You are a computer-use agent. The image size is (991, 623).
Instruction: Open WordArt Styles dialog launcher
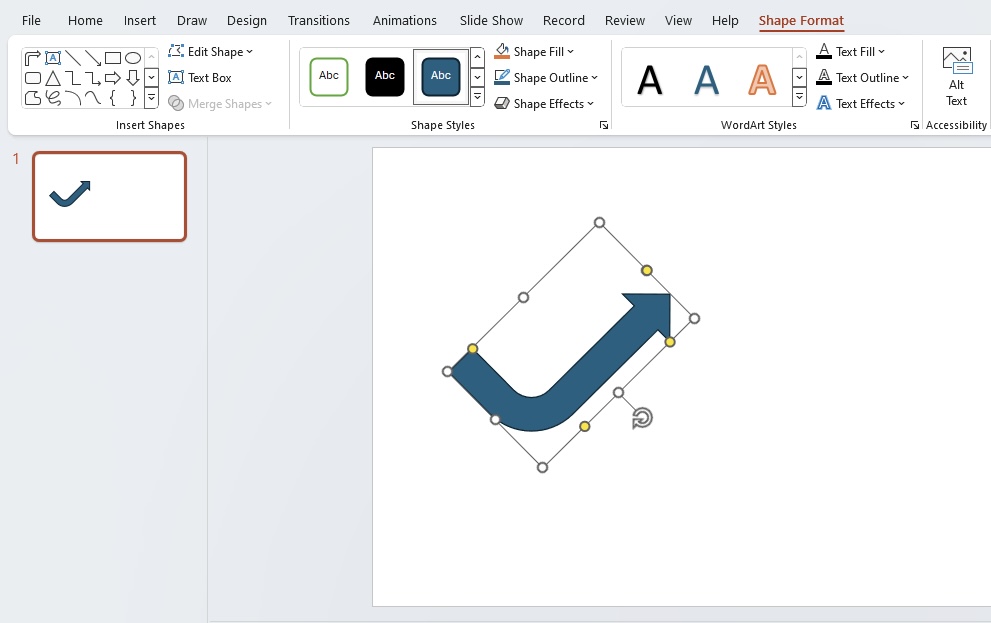click(915, 125)
